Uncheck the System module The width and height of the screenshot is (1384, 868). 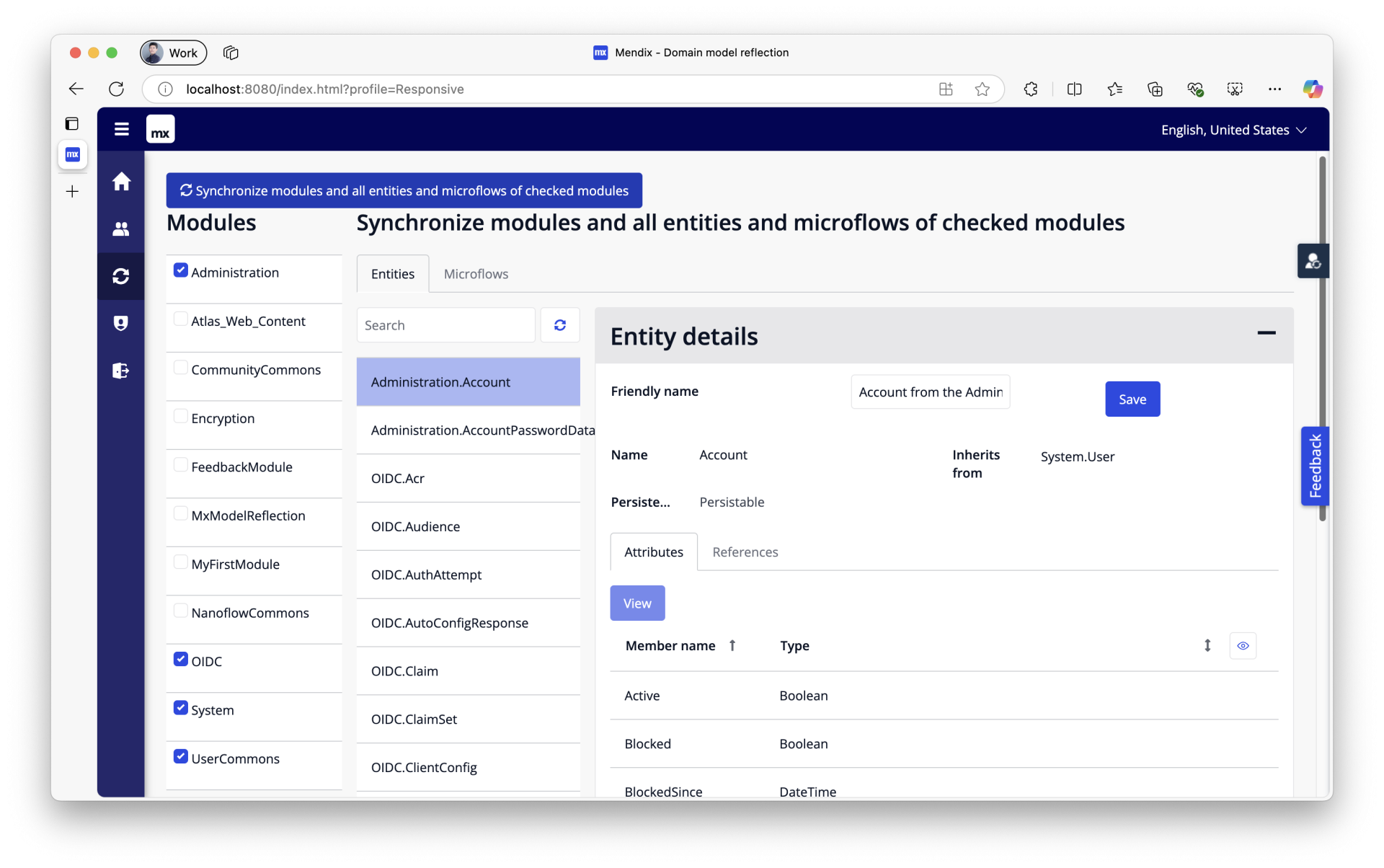[x=181, y=709]
